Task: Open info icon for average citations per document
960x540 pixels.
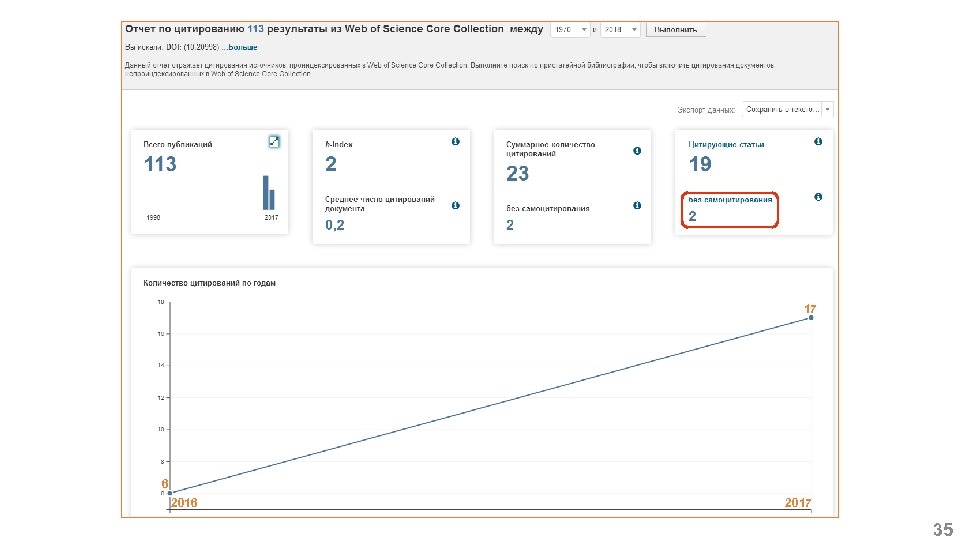Action: 456,206
